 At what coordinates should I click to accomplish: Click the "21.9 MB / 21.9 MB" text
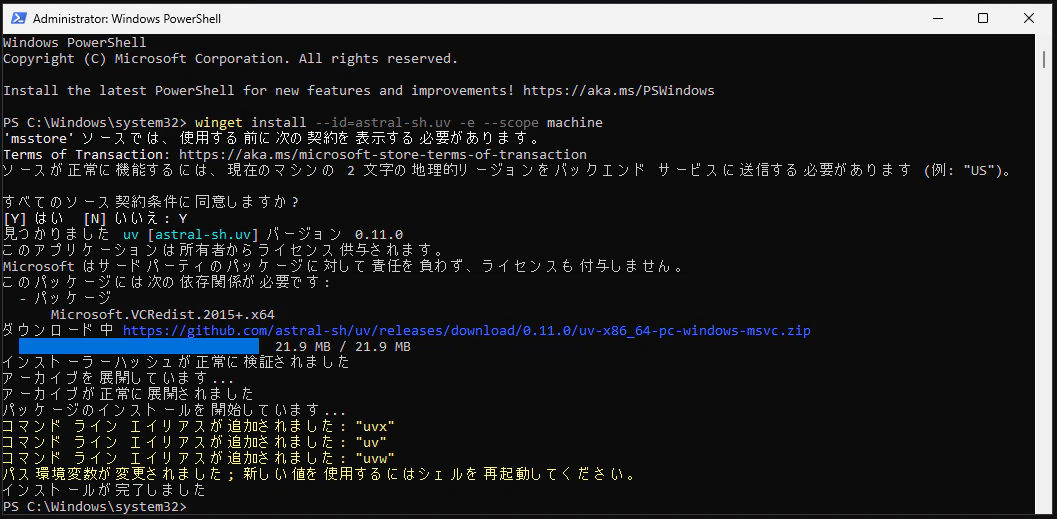(343, 347)
